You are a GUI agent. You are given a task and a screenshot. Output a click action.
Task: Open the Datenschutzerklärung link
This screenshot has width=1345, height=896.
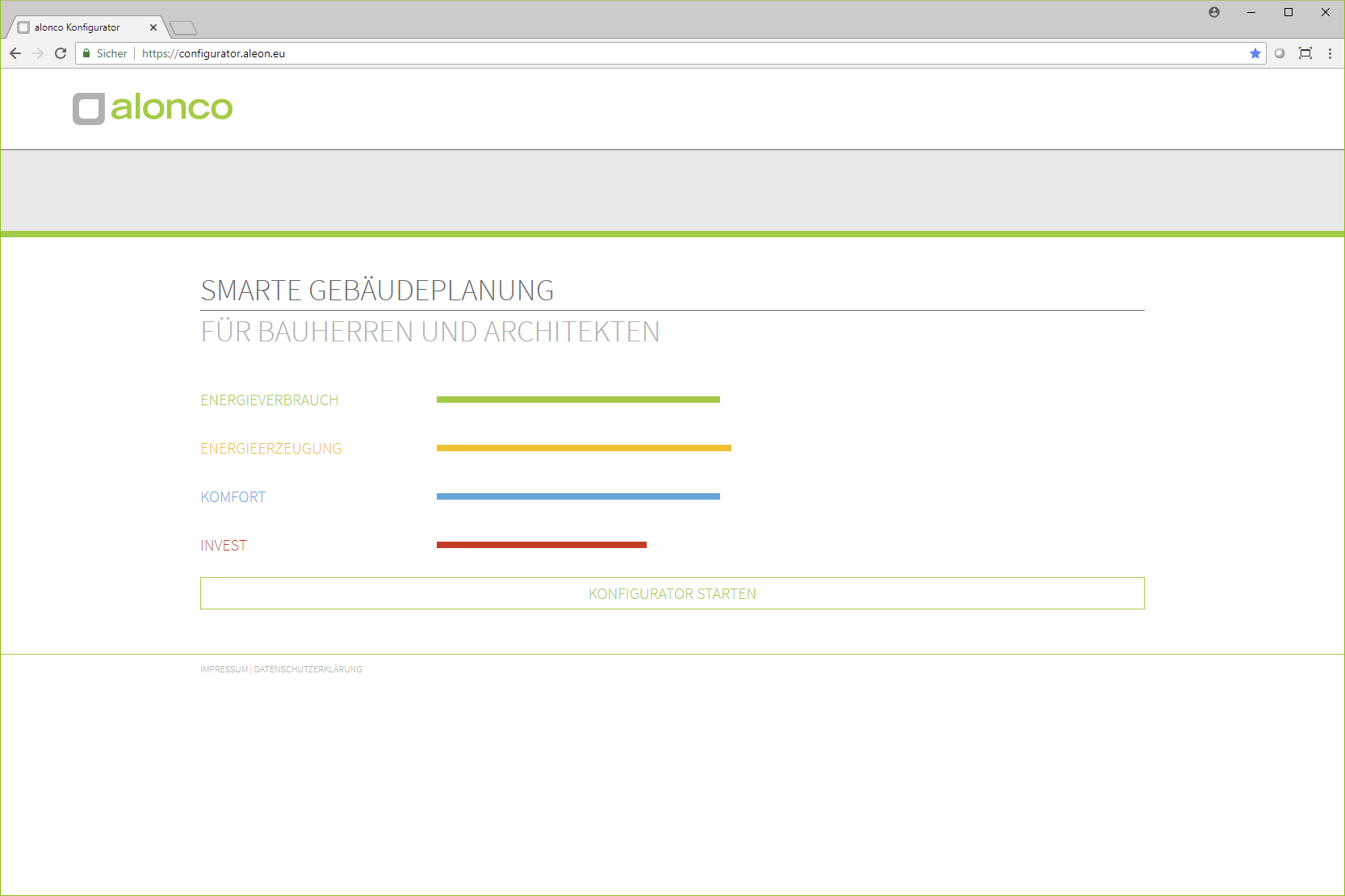click(x=308, y=669)
